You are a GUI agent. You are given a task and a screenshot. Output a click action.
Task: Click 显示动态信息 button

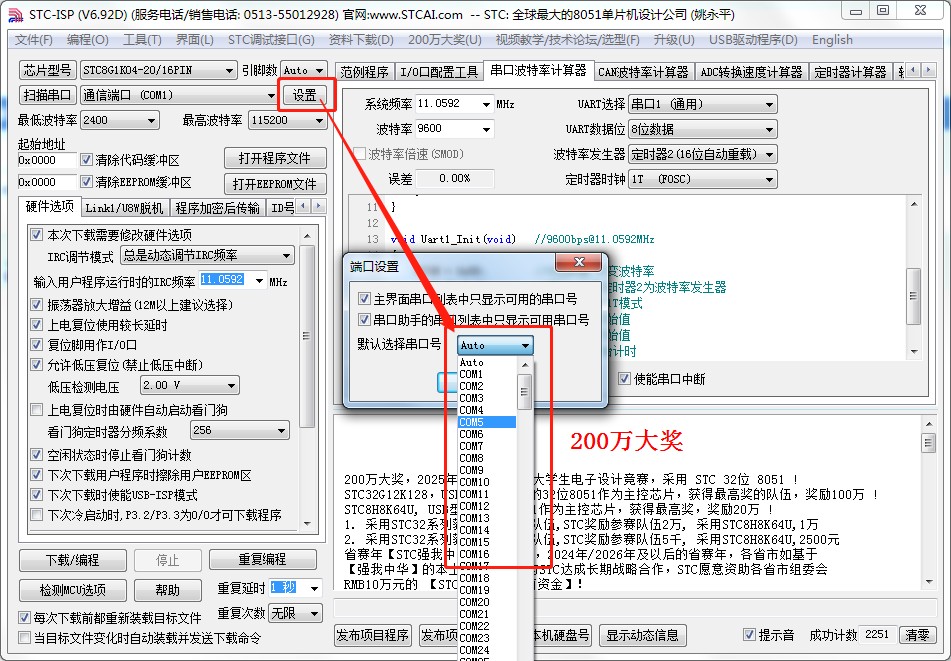tap(642, 635)
